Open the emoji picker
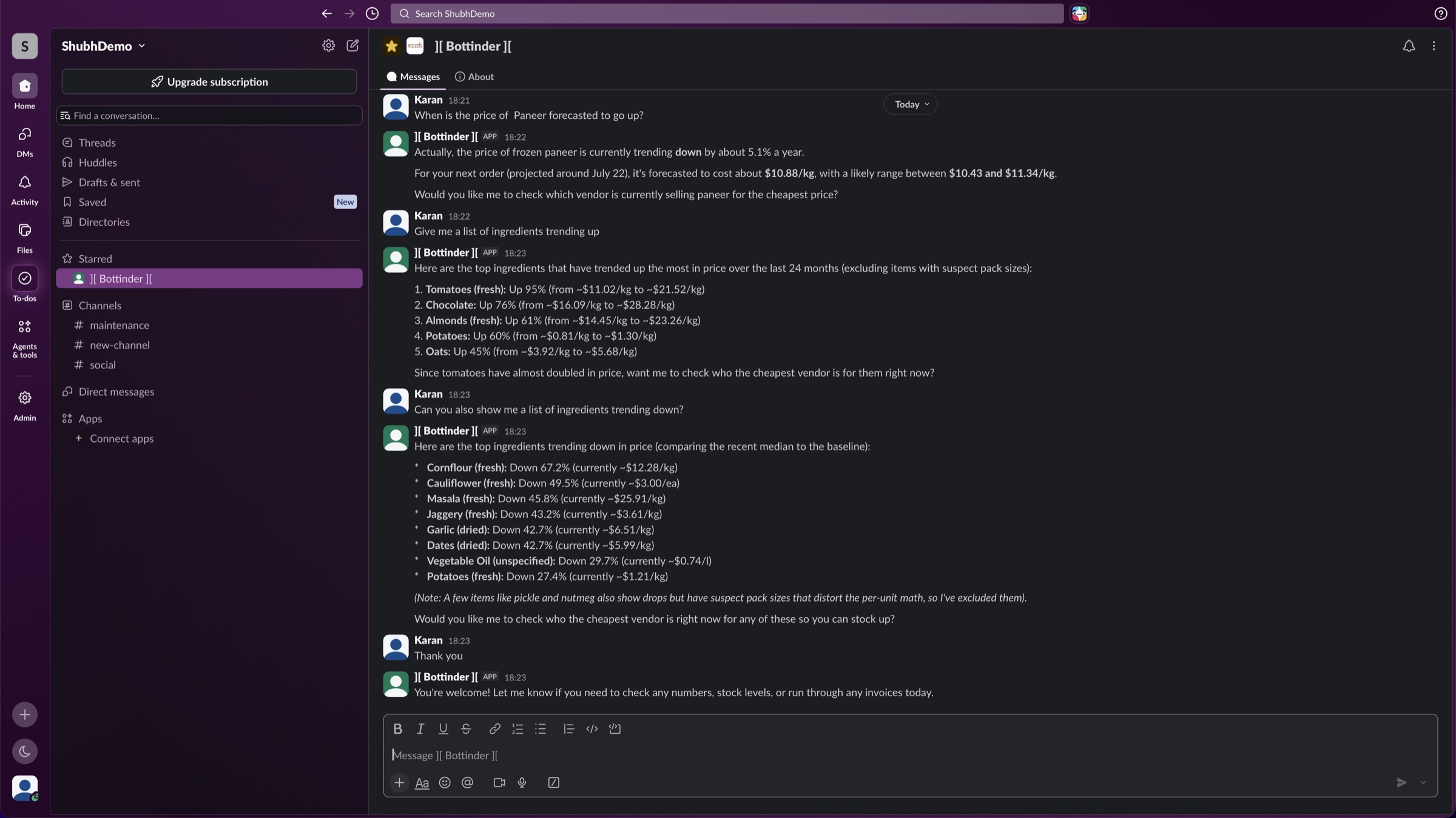Image resolution: width=1456 pixels, height=818 pixels. (x=445, y=783)
